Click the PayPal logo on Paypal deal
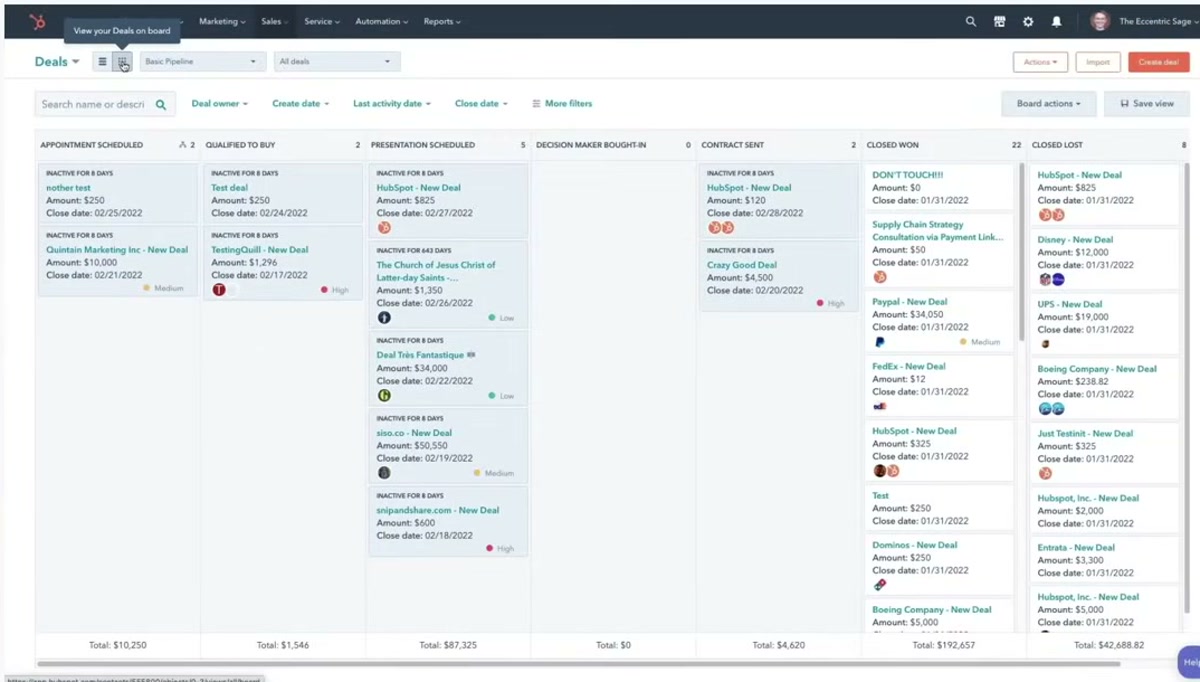This screenshot has width=1200, height=682. [879, 342]
